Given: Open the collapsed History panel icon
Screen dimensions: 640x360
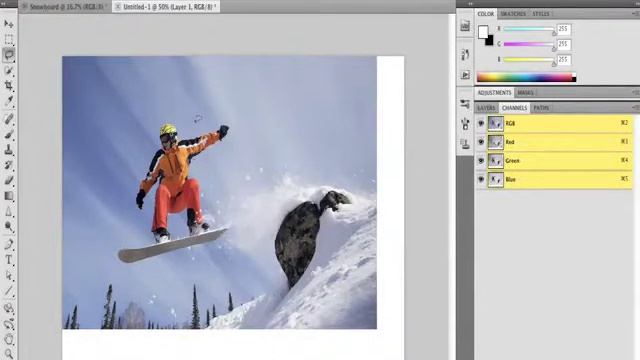Looking at the screenshot, I should coord(465,54).
